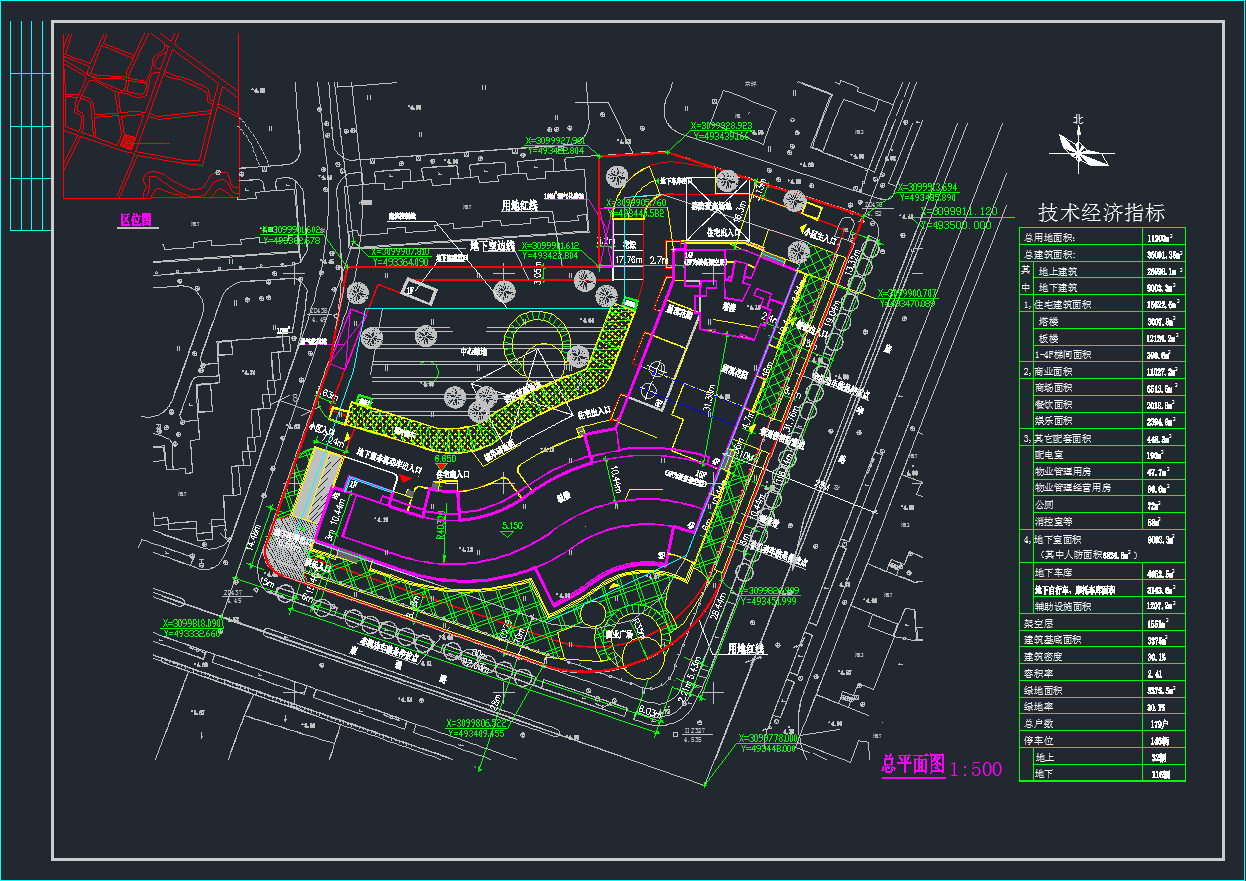Select the 绿地率 row label
Viewport: 1246px width, 881px height.
point(1039,706)
